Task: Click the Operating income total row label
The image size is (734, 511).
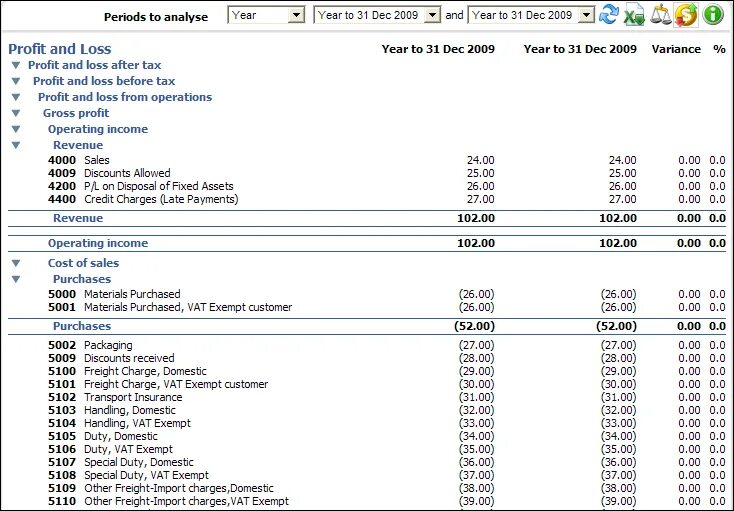Action: pyautogui.click(x=98, y=243)
